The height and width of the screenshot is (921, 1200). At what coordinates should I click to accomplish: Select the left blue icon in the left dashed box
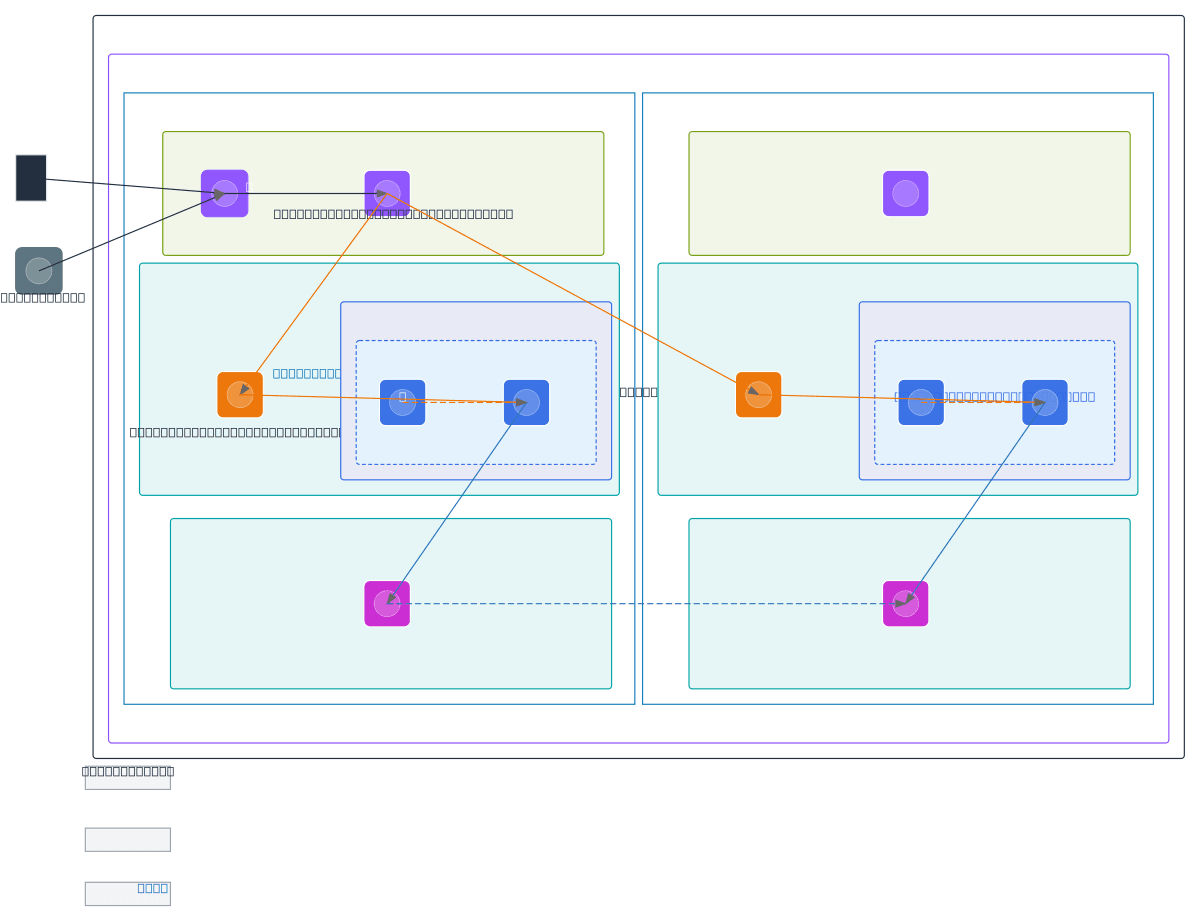[x=402, y=402]
